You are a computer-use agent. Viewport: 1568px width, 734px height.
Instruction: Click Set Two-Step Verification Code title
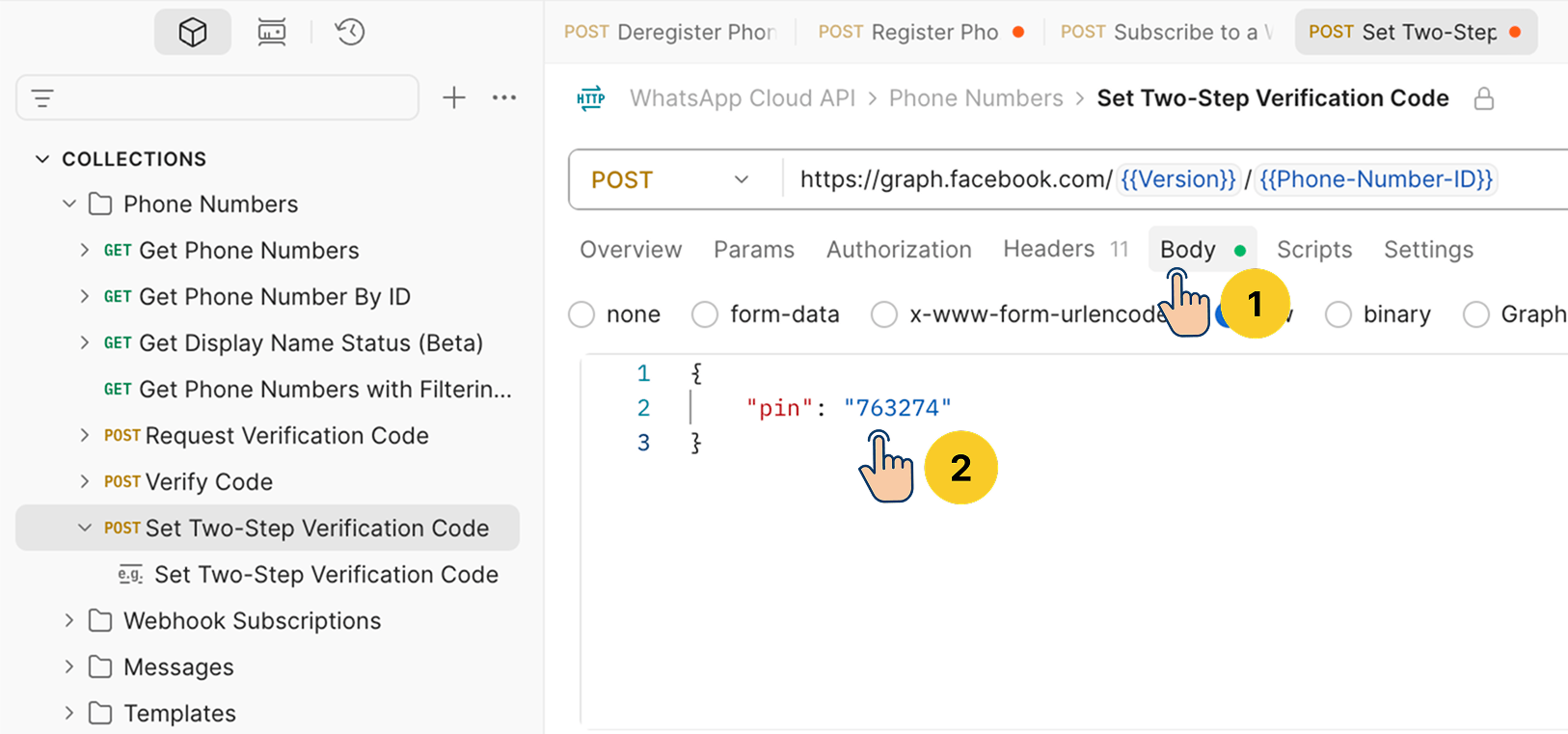pos(1273,98)
